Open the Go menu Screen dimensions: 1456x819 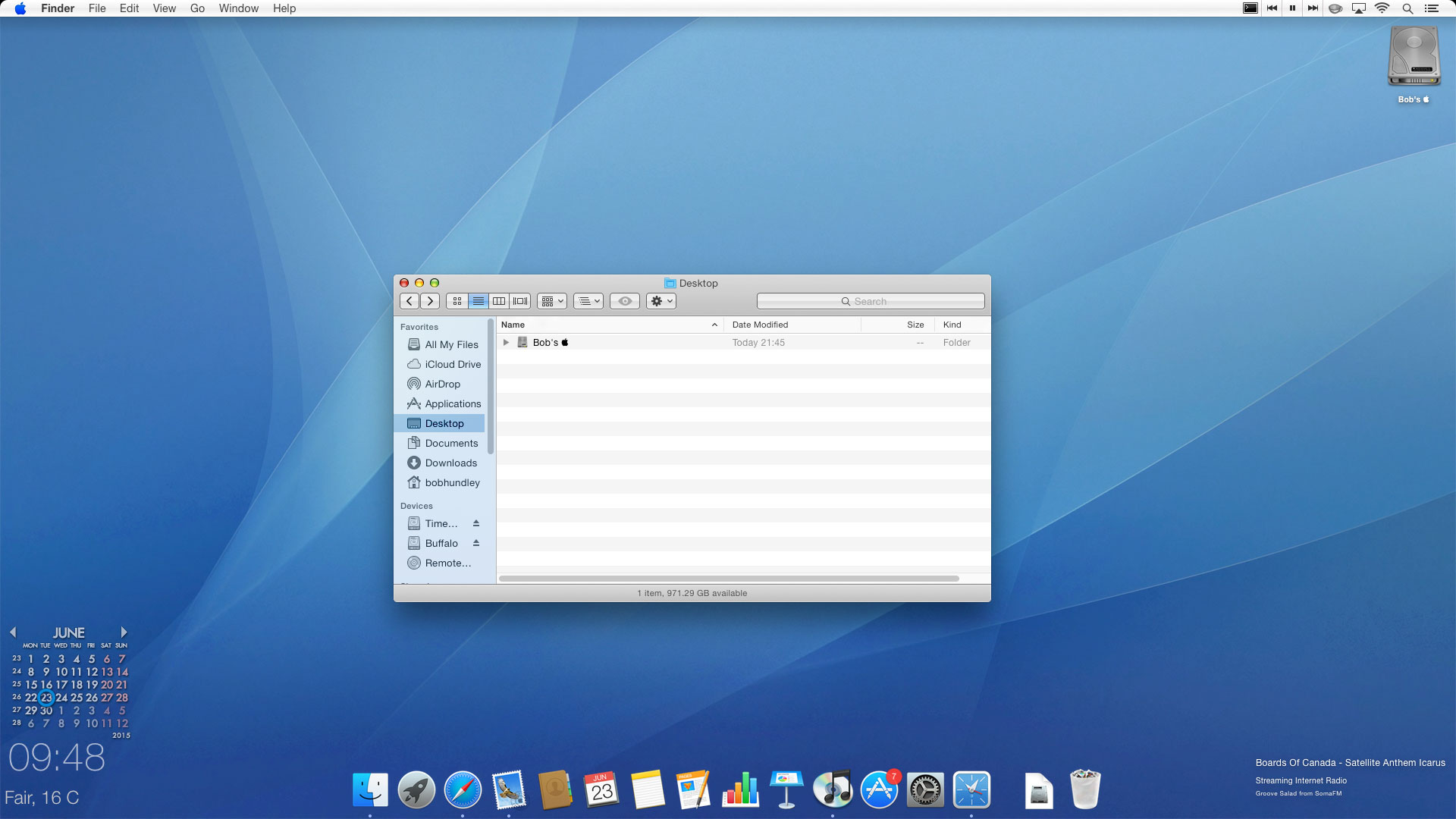click(197, 8)
